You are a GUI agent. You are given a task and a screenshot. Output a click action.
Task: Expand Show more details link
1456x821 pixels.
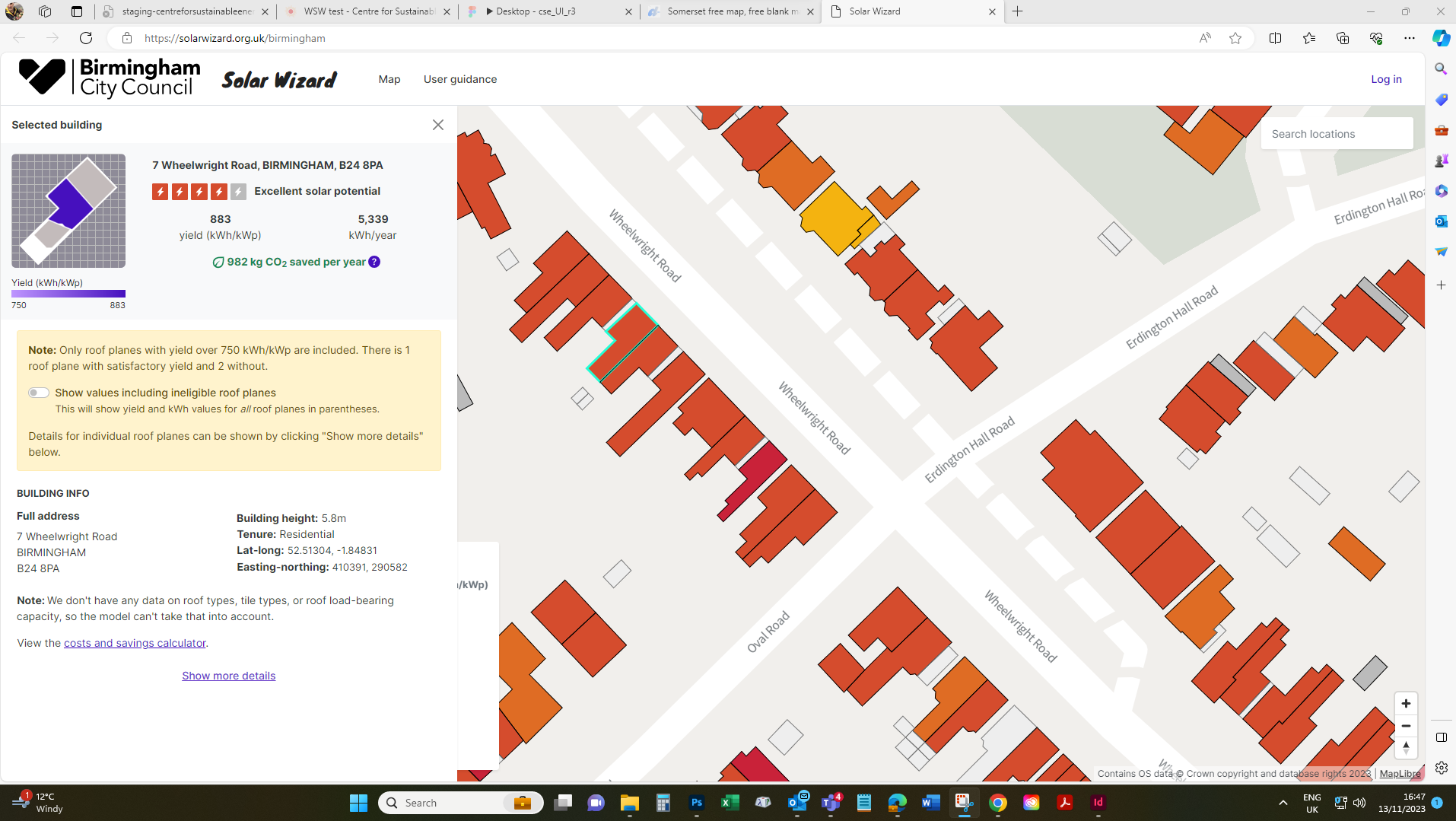tap(228, 676)
